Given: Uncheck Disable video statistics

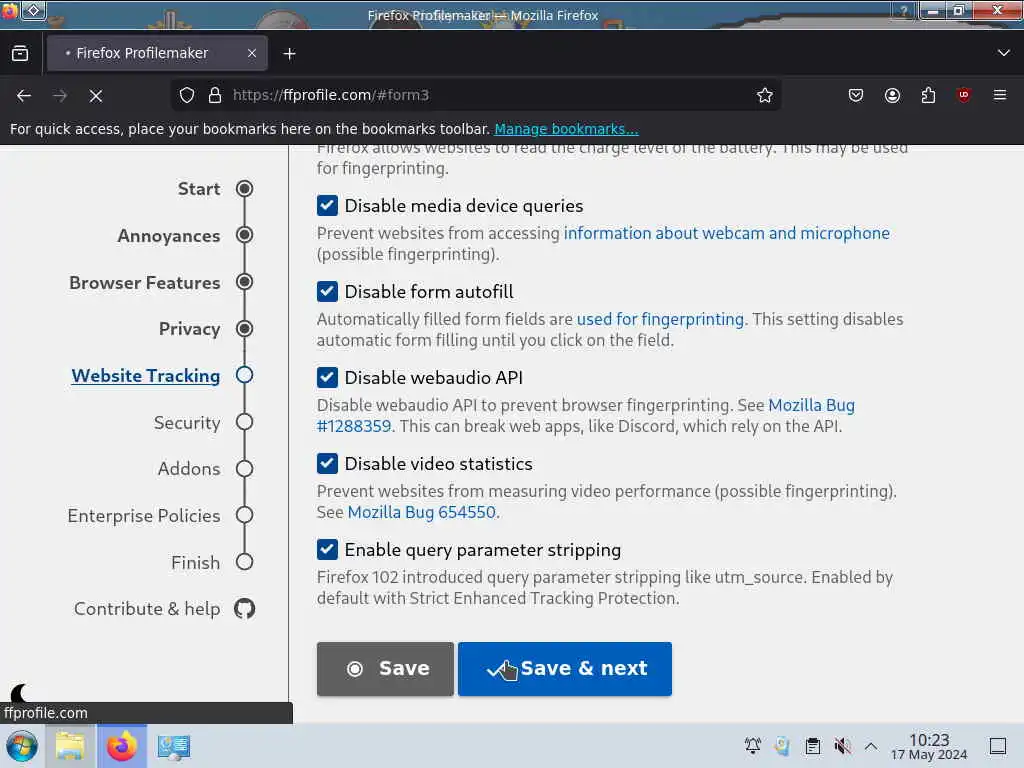Looking at the screenshot, I should tap(327, 464).
